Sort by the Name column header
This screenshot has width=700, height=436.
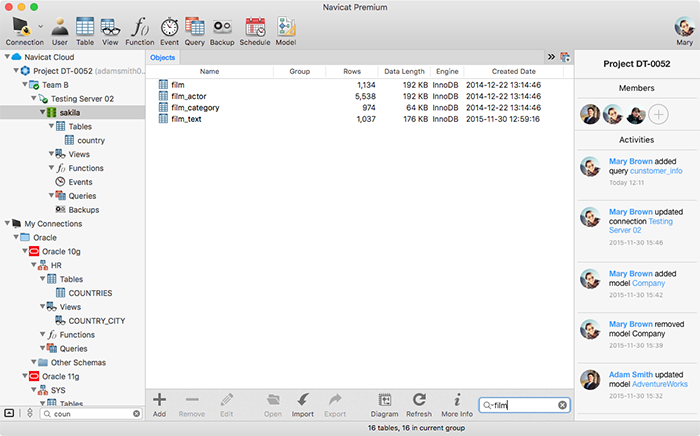pos(209,71)
